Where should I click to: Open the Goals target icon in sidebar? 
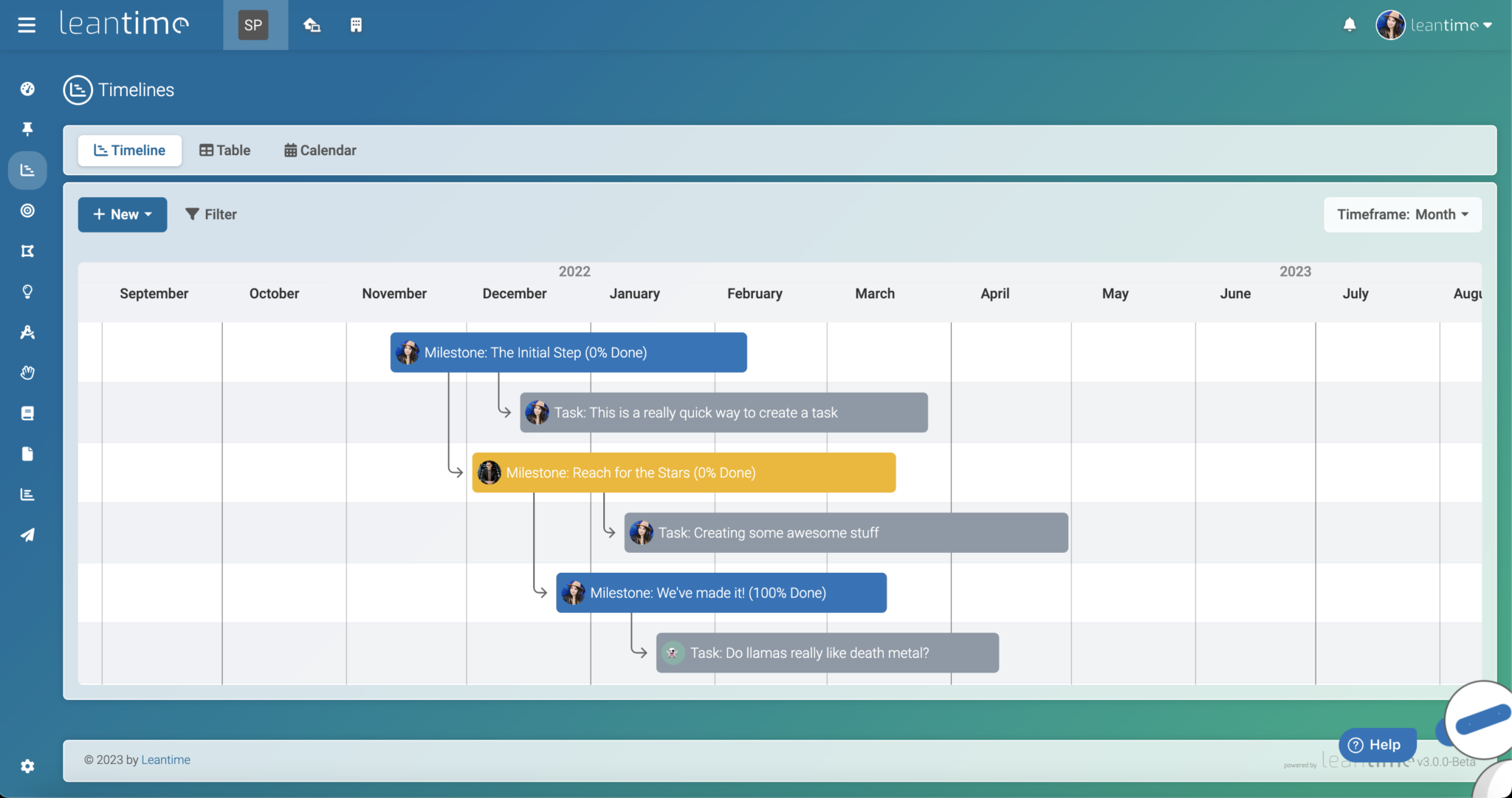(x=27, y=210)
